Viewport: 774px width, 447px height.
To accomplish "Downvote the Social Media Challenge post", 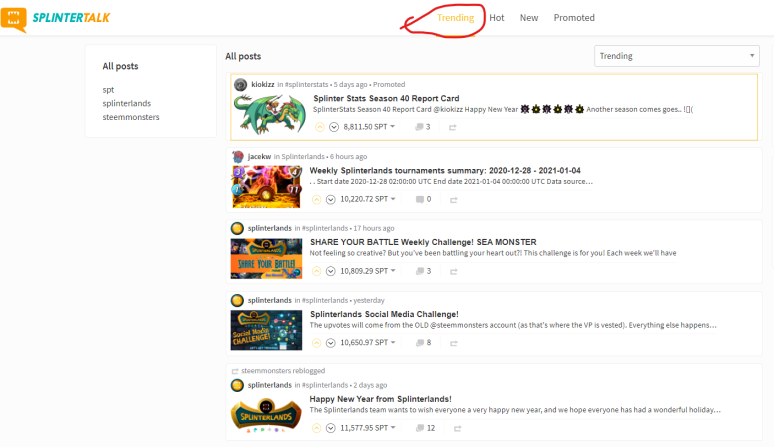I will click(331, 343).
